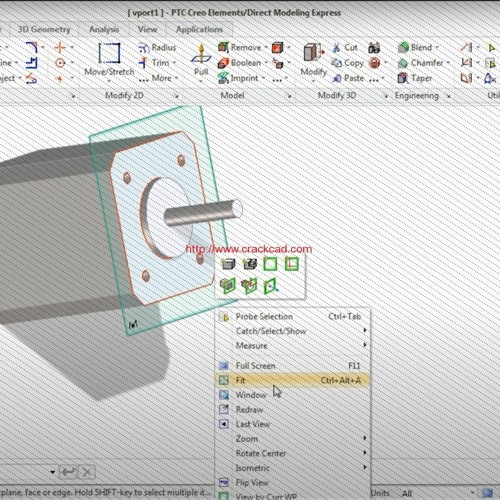The image size is (500, 500).
Task: Click the red cube icon right of Remove
Action: (x=277, y=48)
